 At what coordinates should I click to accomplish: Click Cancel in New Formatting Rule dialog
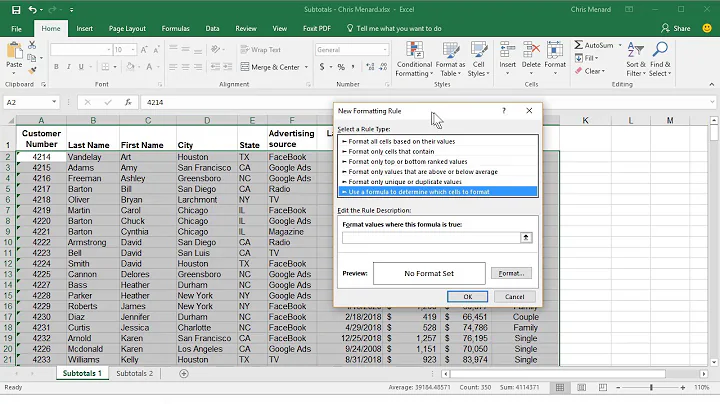click(x=514, y=297)
